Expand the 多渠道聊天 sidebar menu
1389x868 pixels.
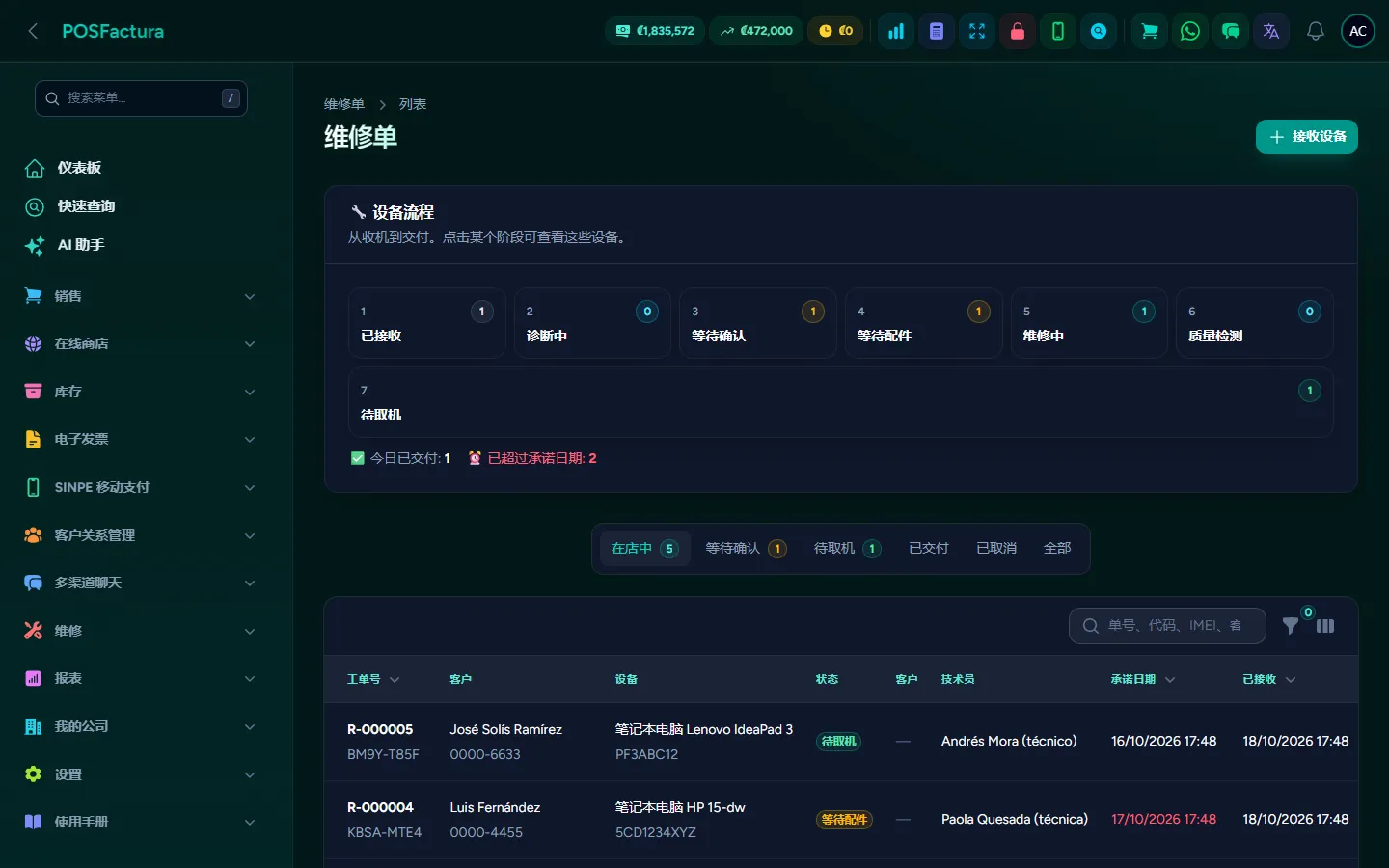tap(141, 583)
